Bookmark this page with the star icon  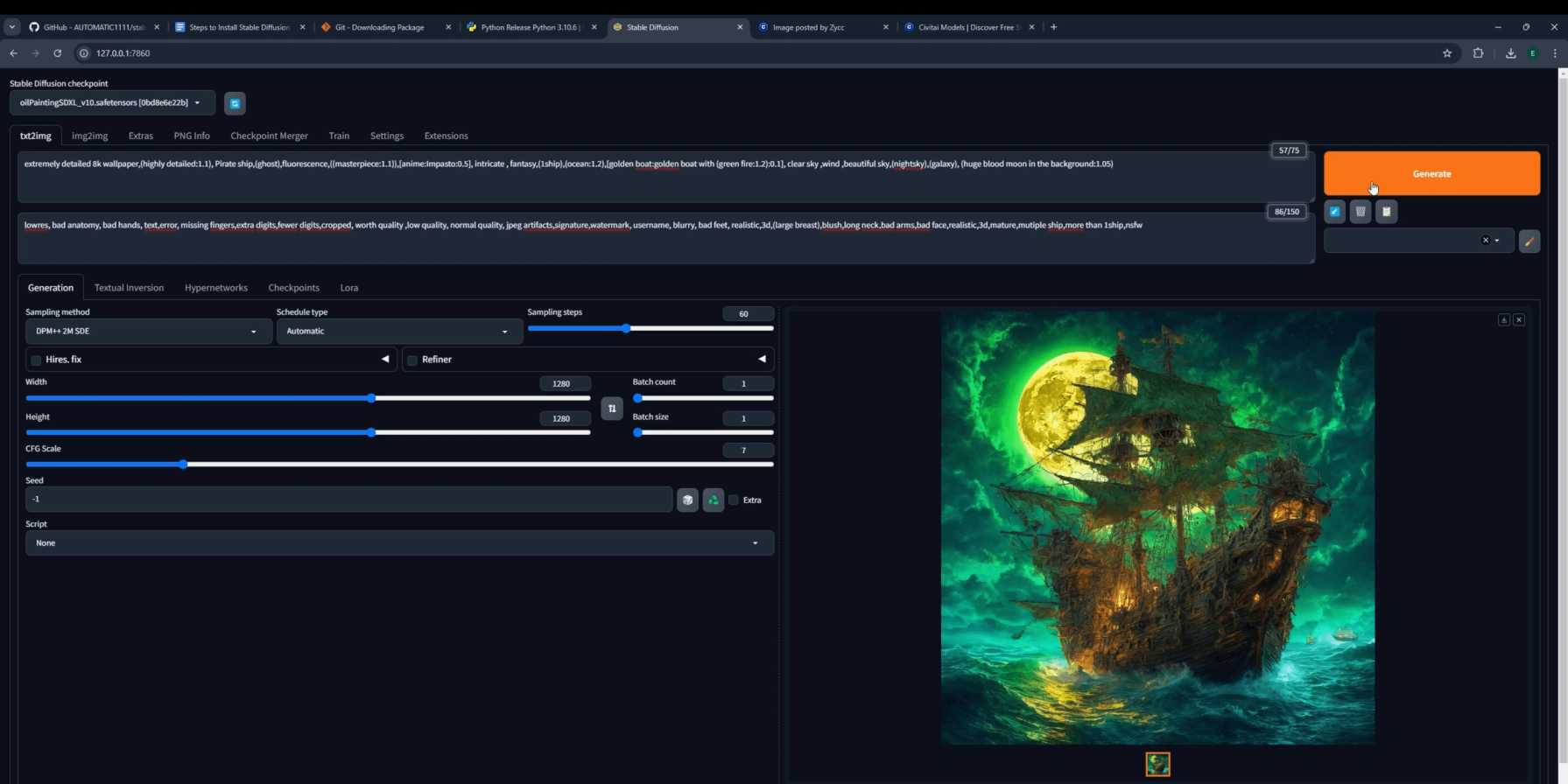click(x=1447, y=53)
